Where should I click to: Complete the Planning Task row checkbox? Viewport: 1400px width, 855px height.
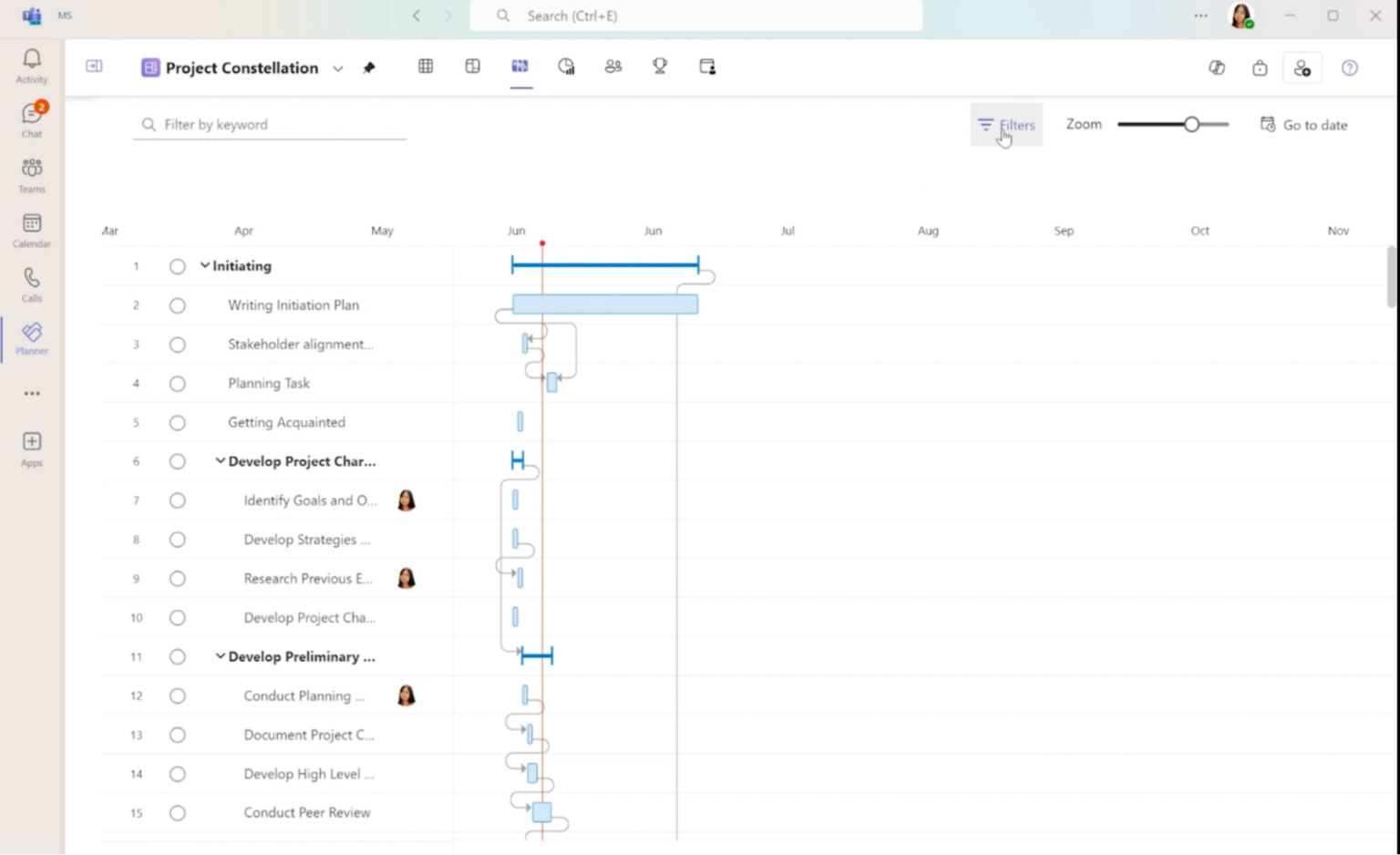pyautogui.click(x=177, y=383)
